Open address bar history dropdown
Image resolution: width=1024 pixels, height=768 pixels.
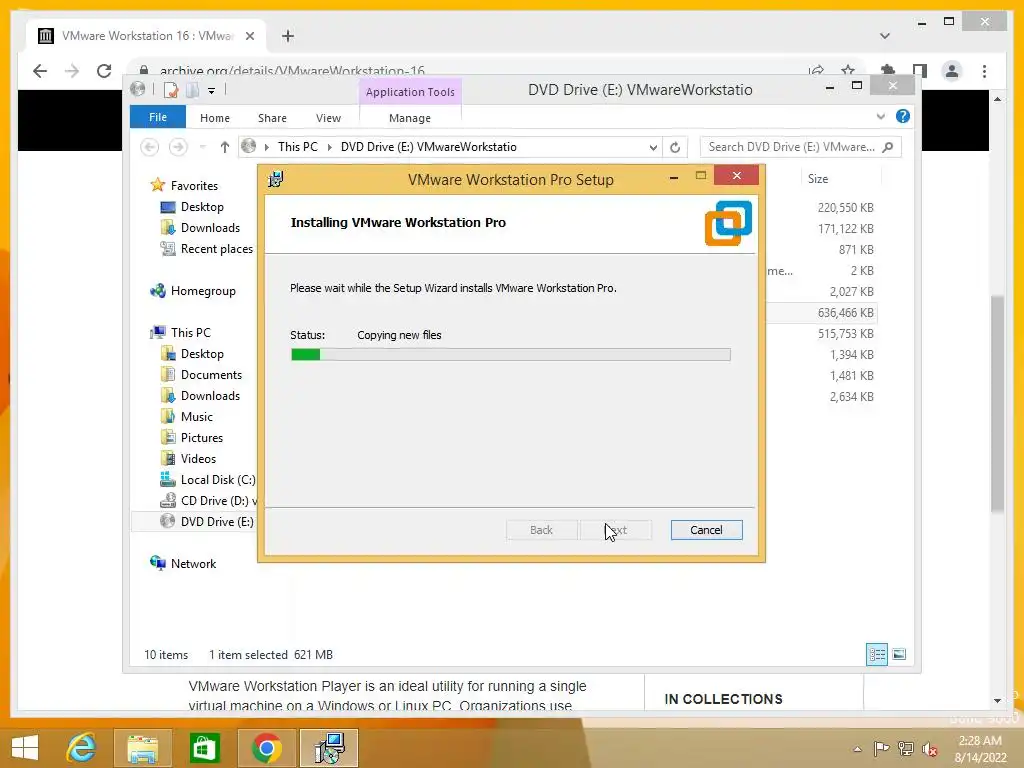(653, 147)
